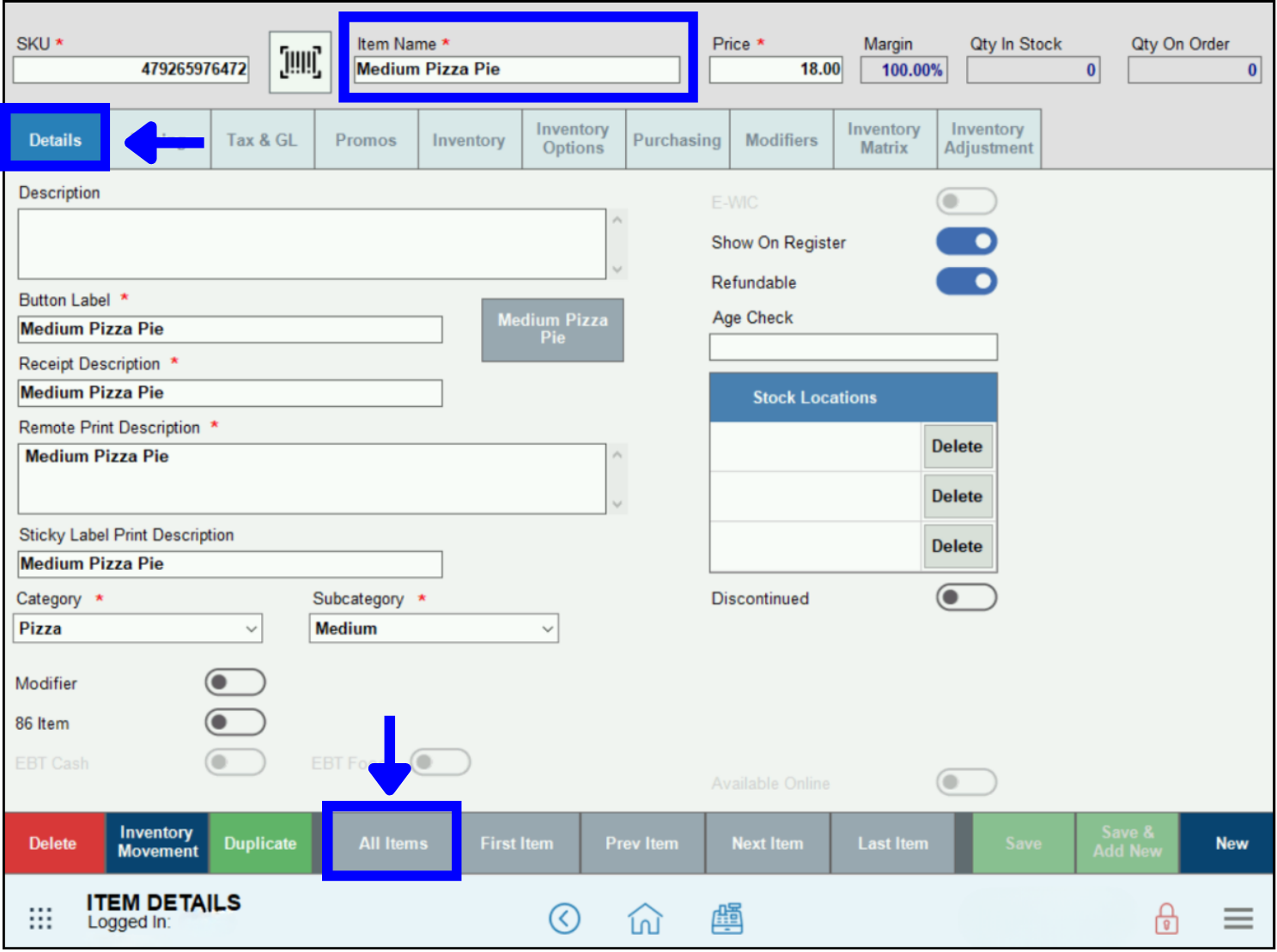Click the red lock icon

(x=1165, y=918)
